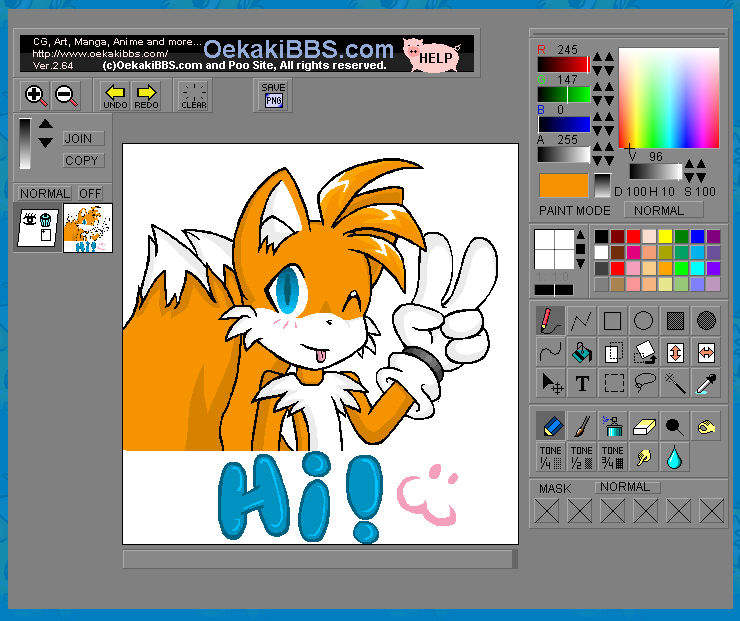Adjust the alpha A channel slider
The height and width of the screenshot is (621, 740).
point(564,155)
